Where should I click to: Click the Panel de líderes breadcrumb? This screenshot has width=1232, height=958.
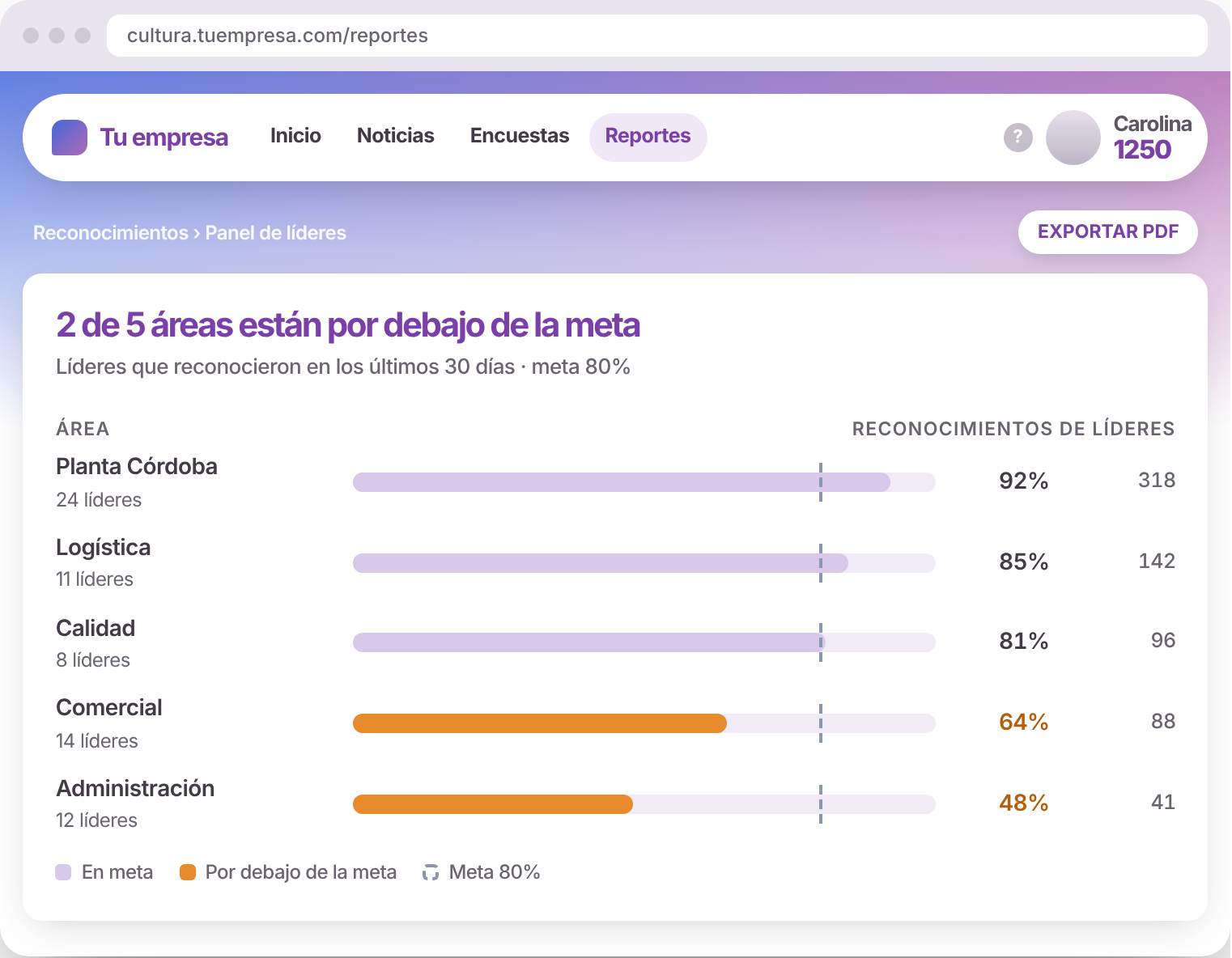[276, 233]
